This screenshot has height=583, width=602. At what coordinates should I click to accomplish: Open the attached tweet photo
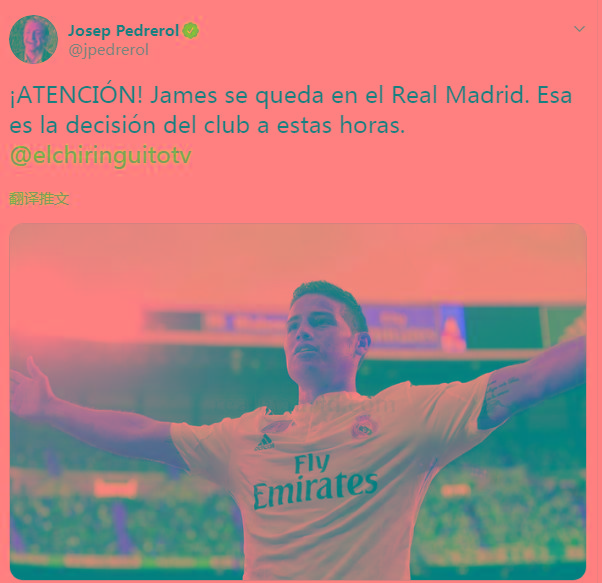click(x=298, y=401)
